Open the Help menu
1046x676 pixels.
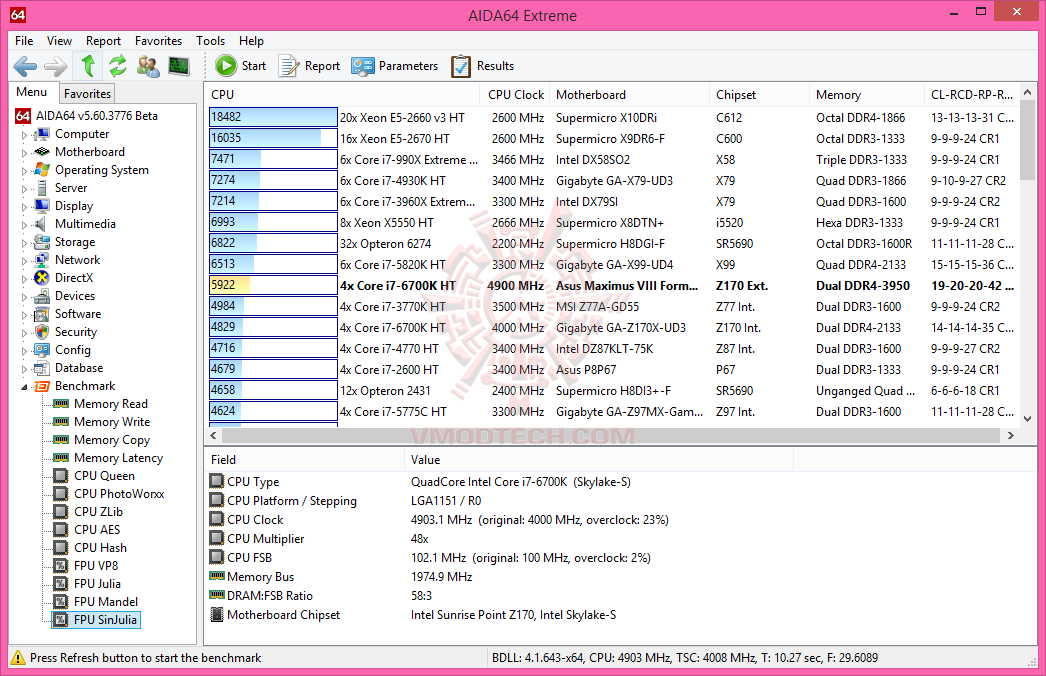point(251,41)
